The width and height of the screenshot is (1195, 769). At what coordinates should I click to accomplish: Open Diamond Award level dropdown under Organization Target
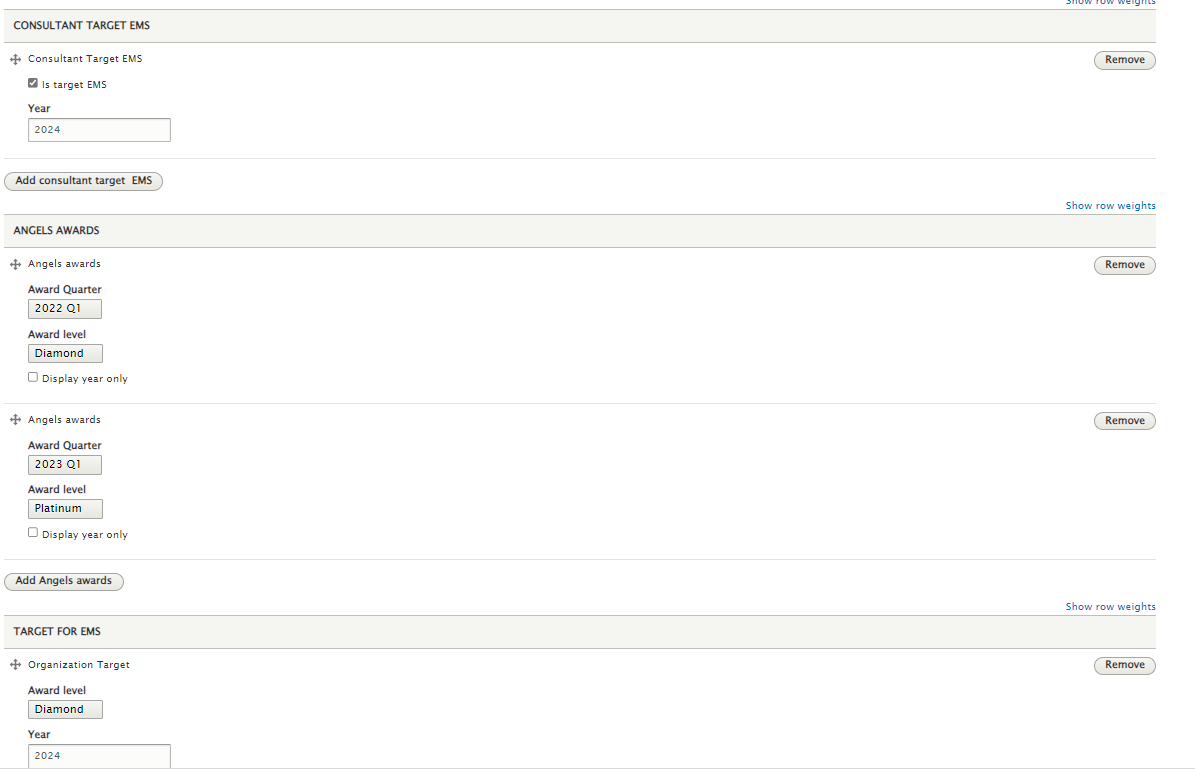[x=66, y=710]
